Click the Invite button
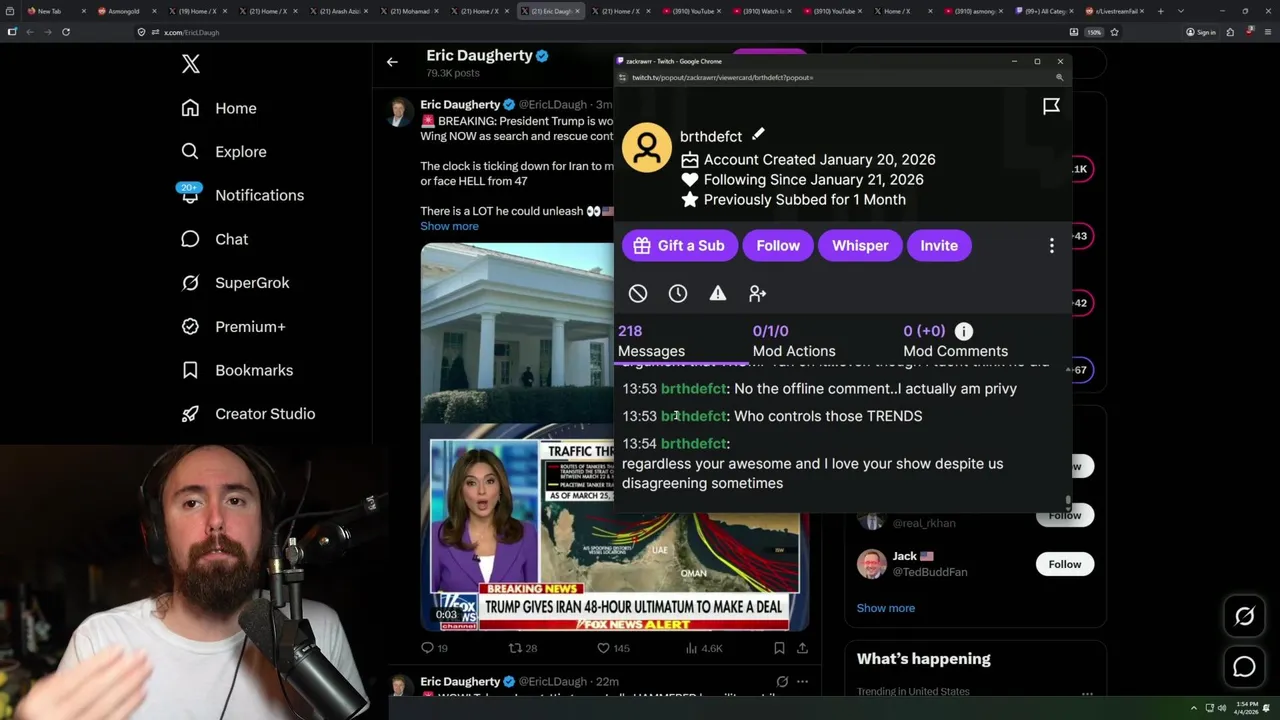This screenshot has height=720, width=1280. tap(939, 245)
